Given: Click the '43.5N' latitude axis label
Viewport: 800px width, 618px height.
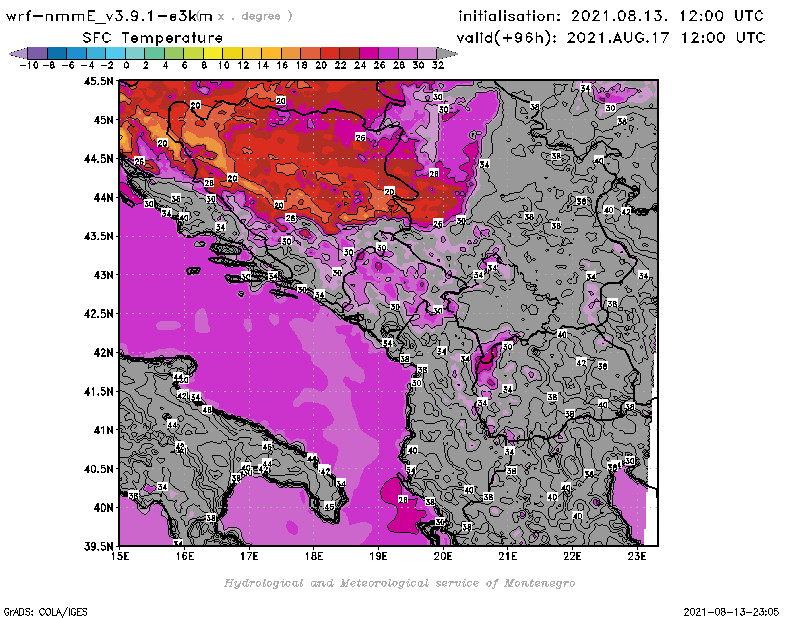Looking at the screenshot, I should [x=98, y=236].
